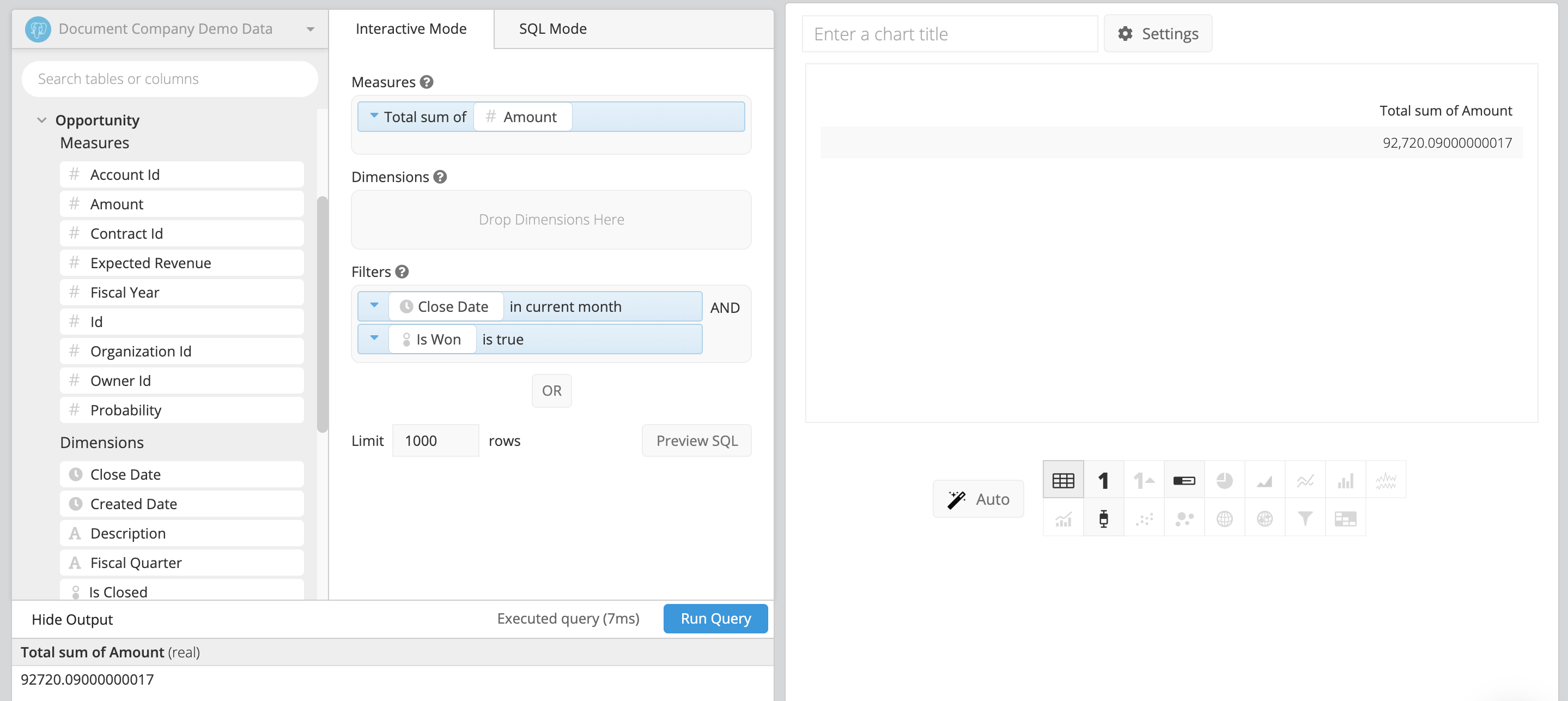Click Preview SQL button

pyautogui.click(x=697, y=440)
